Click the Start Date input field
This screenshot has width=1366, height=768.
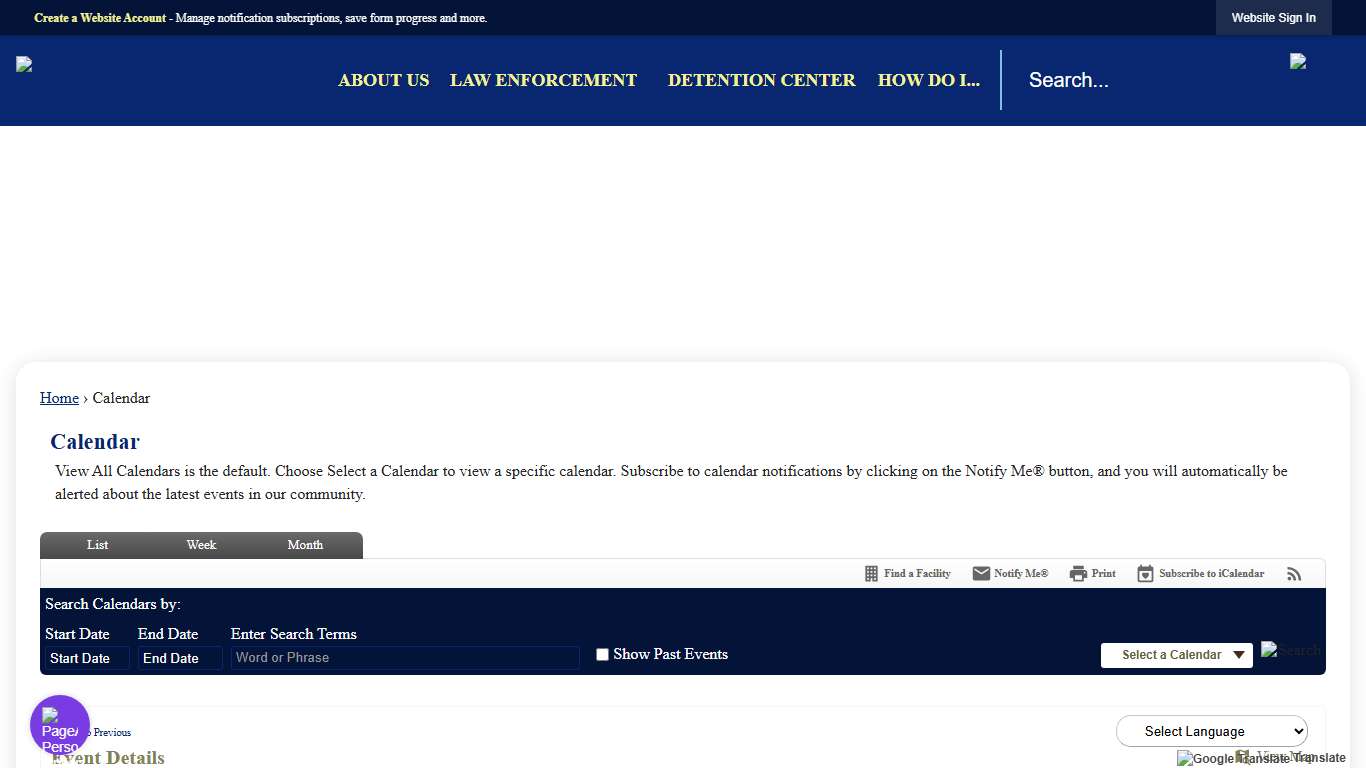[87, 658]
